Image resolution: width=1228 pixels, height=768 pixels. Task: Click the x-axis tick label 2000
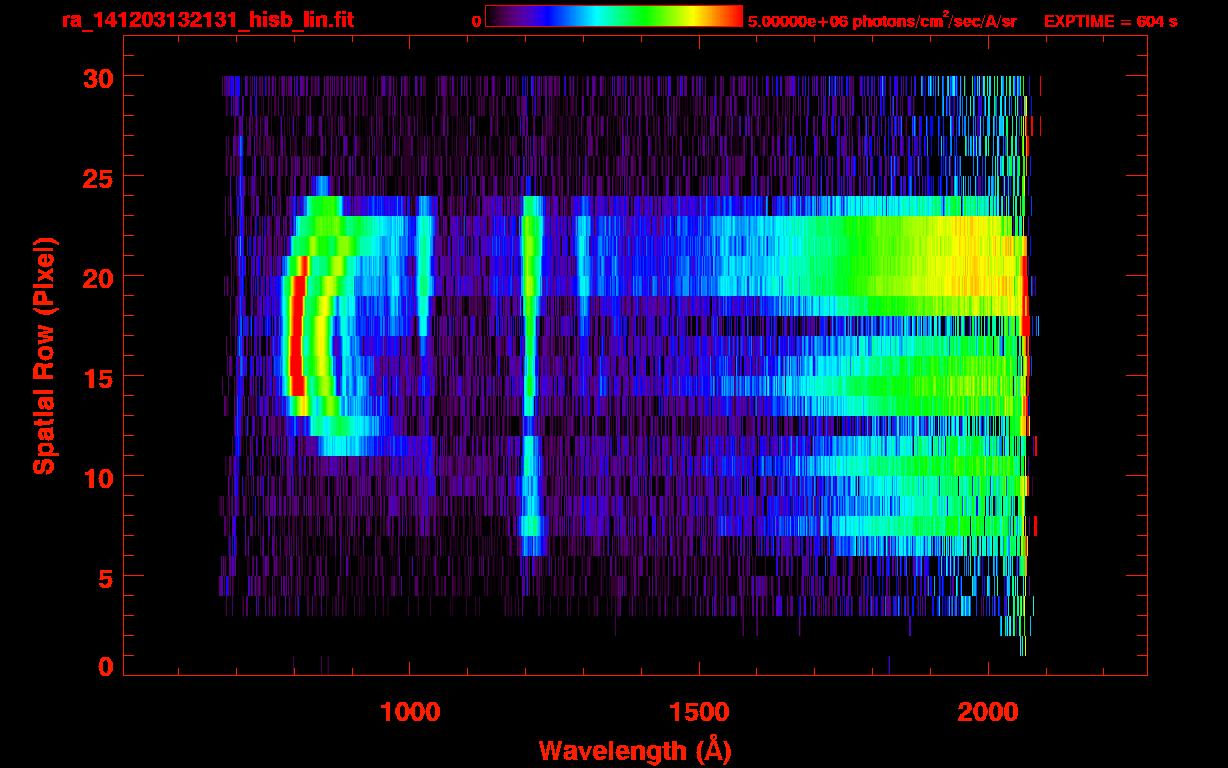point(988,712)
